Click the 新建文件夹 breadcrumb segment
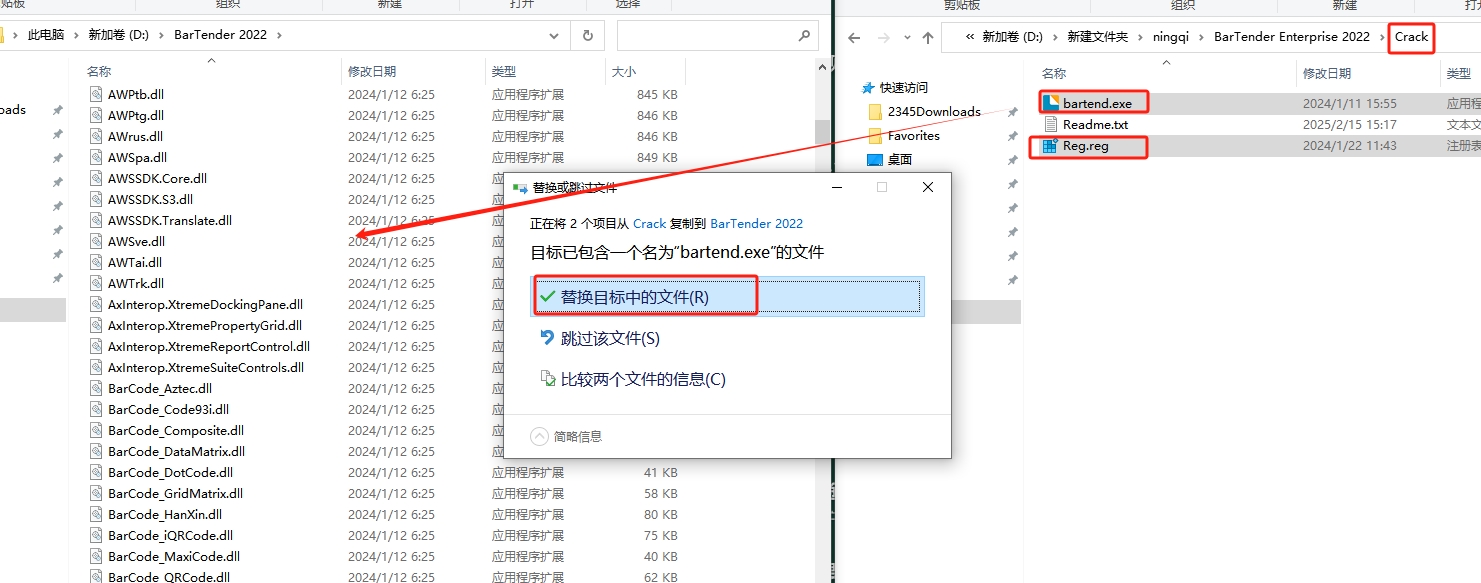 (x=1096, y=37)
